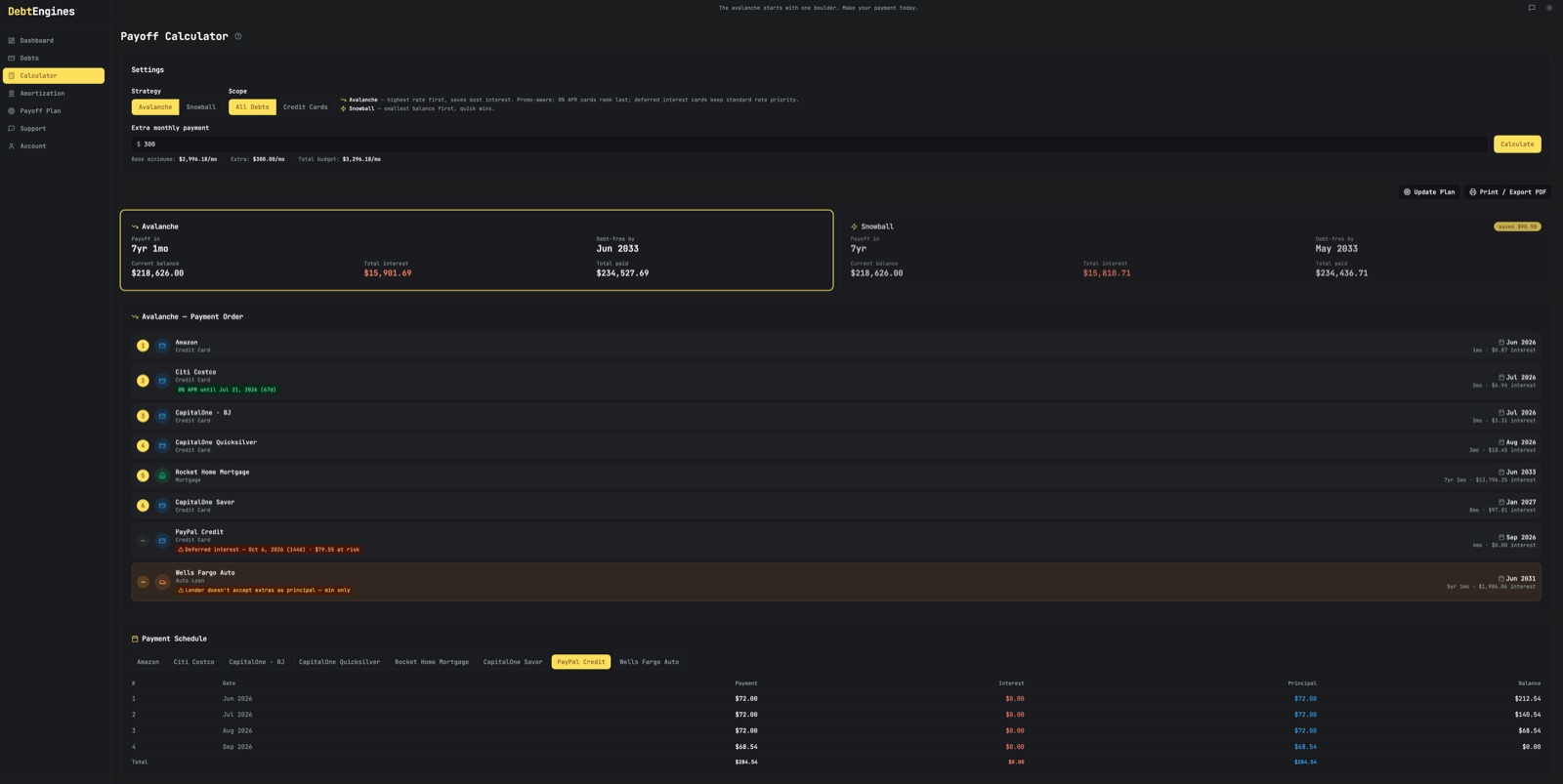Click Print / Export PDF
The height and width of the screenshot is (784, 1563).
[x=1507, y=192]
